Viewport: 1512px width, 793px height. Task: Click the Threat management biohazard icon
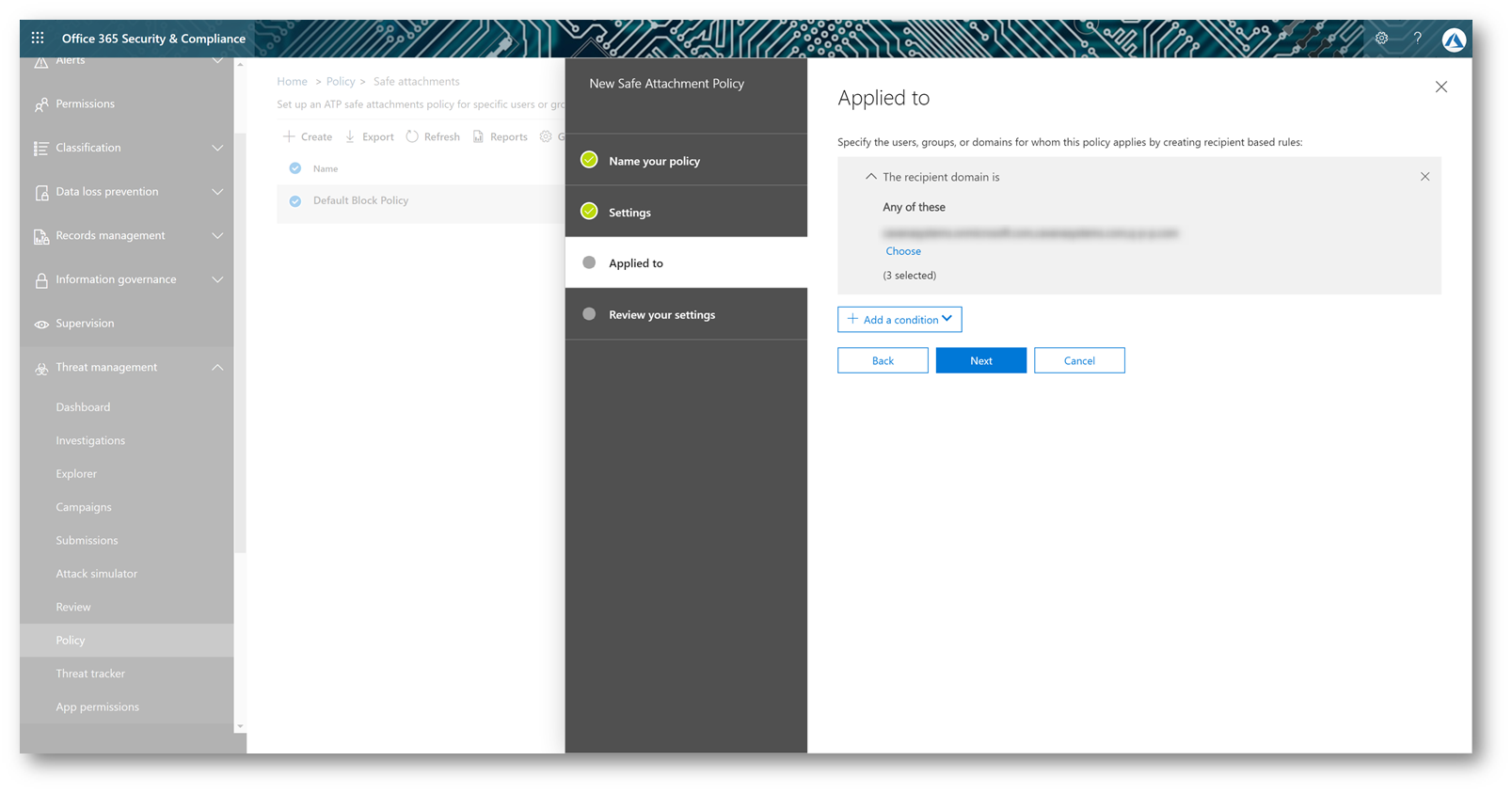coord(41,368)
